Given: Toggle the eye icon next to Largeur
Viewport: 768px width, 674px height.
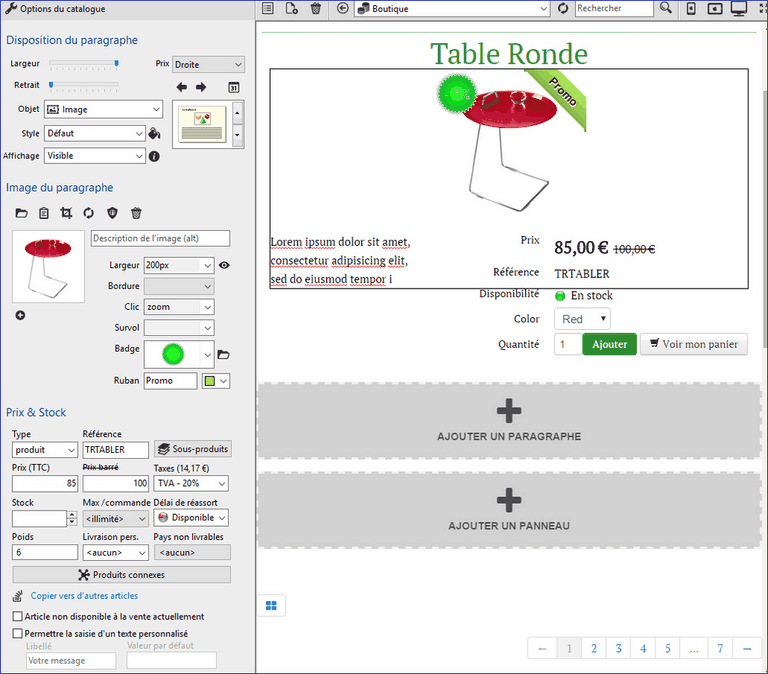Looking at the screenshot, I should 224,265.
